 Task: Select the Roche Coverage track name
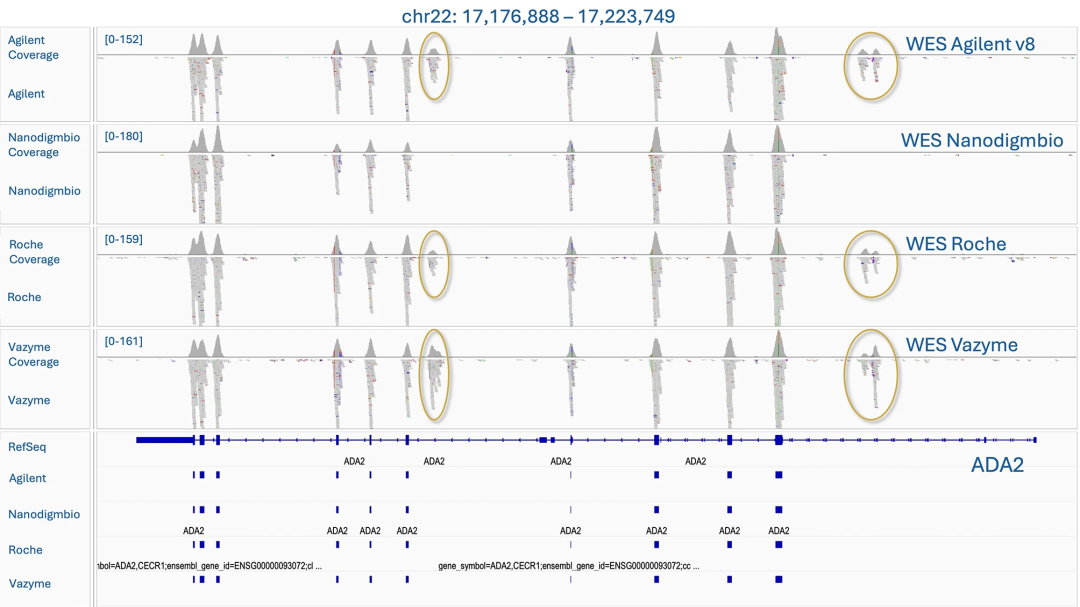[x=34, y=252]
